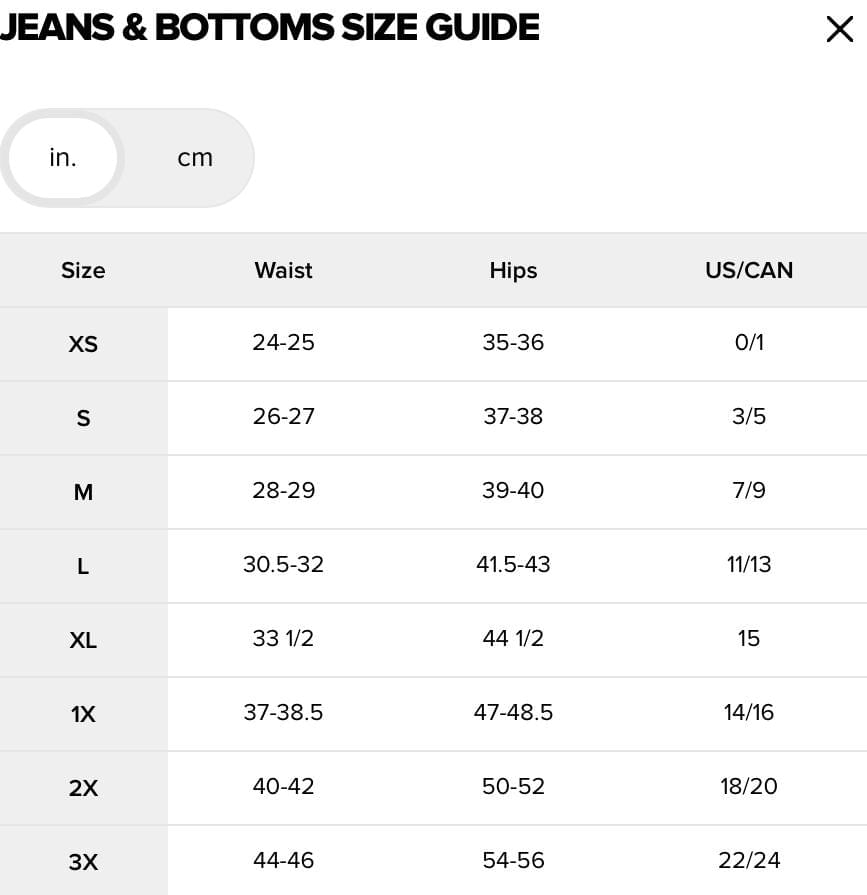Screen dimensions: 867x895
Task: Switch units to cm
Action: [195, 158]
